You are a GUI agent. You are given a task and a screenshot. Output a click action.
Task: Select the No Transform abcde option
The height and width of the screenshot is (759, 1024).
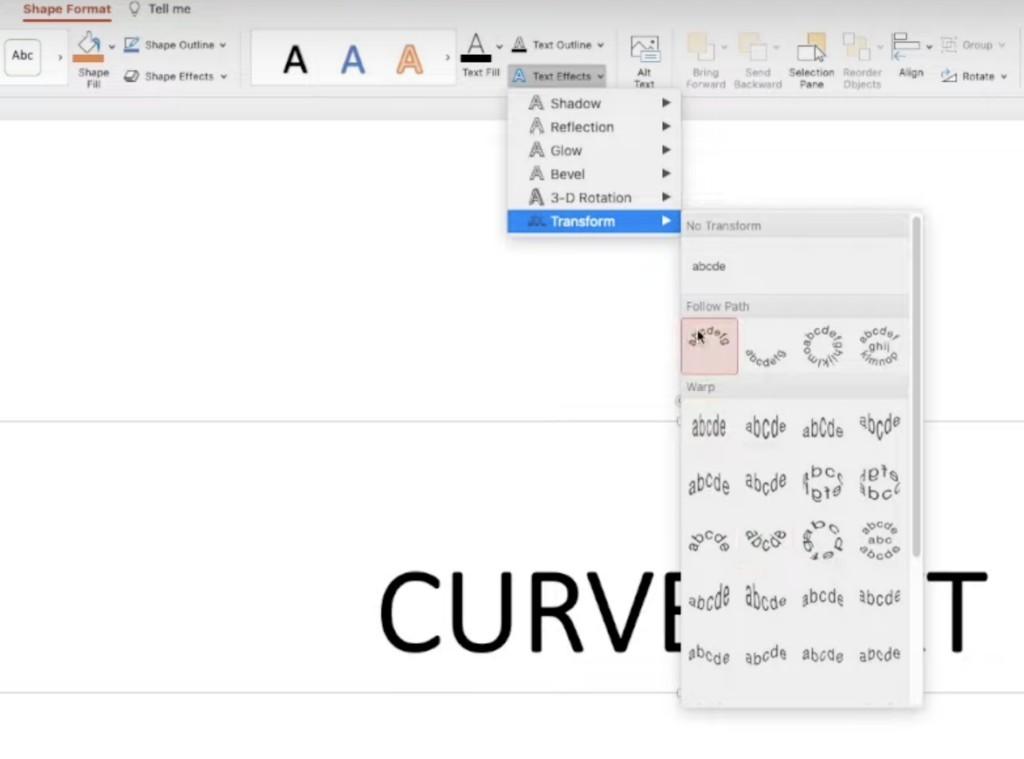[709, 267]
